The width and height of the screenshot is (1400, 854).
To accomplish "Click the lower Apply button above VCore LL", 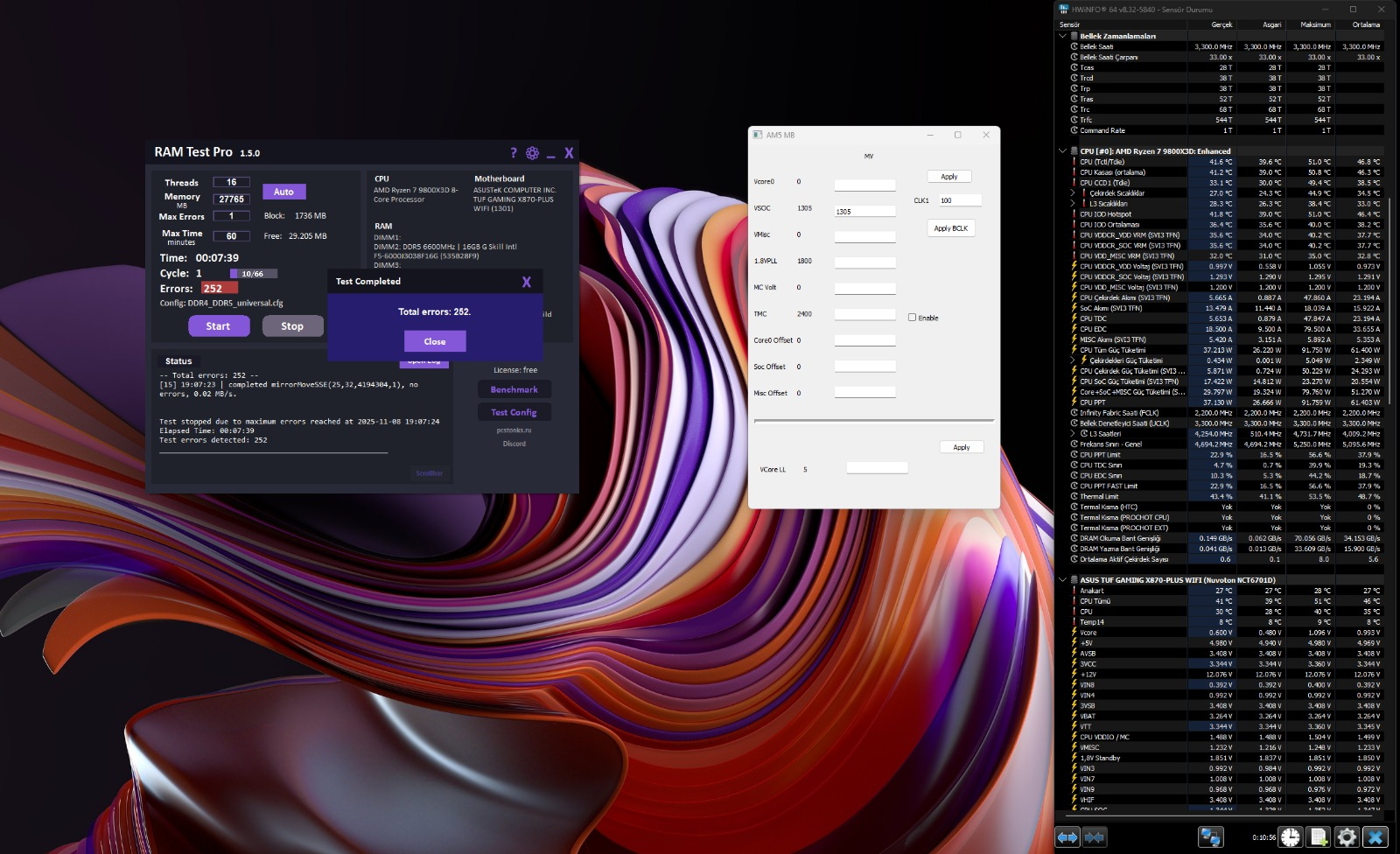I will [962, 447].
